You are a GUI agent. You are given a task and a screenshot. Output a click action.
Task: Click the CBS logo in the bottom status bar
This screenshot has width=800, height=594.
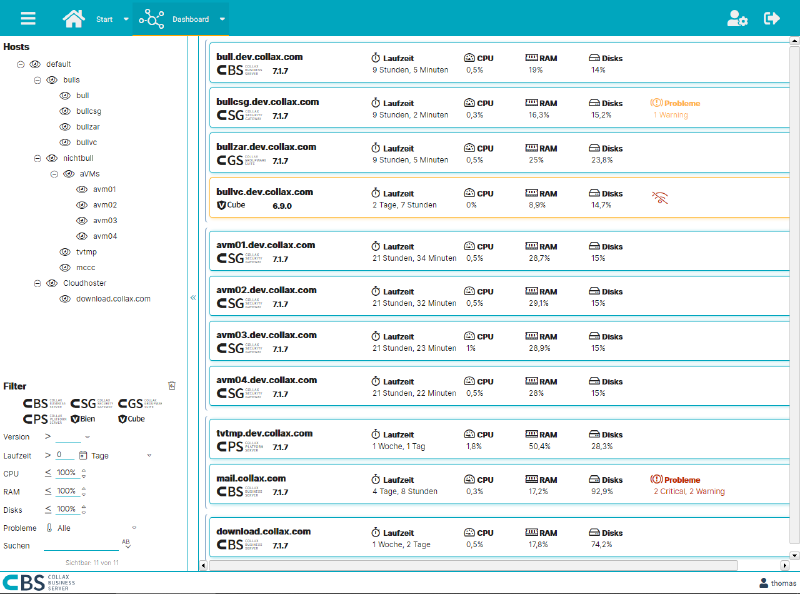[x=22, y=581]
